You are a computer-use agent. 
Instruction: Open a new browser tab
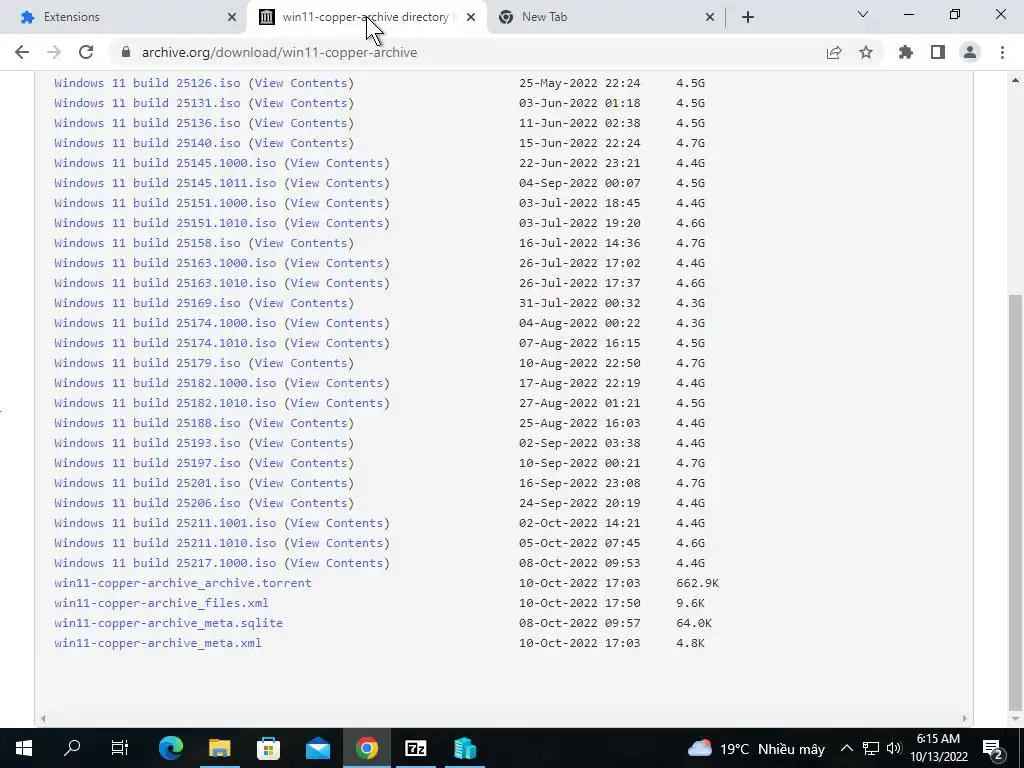click(748, 17)
